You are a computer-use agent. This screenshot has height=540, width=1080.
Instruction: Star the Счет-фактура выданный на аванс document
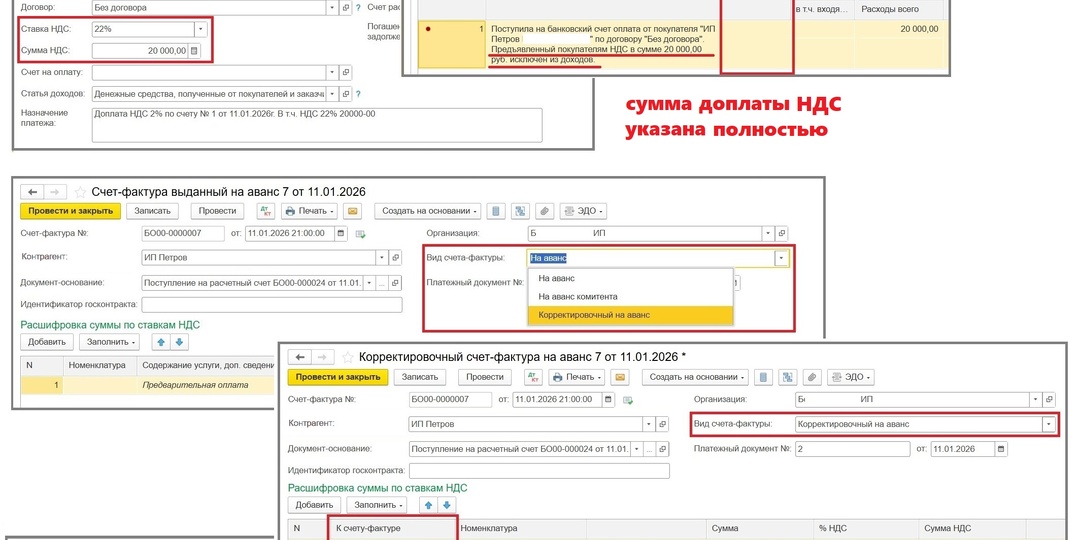(x=81, y=192)
